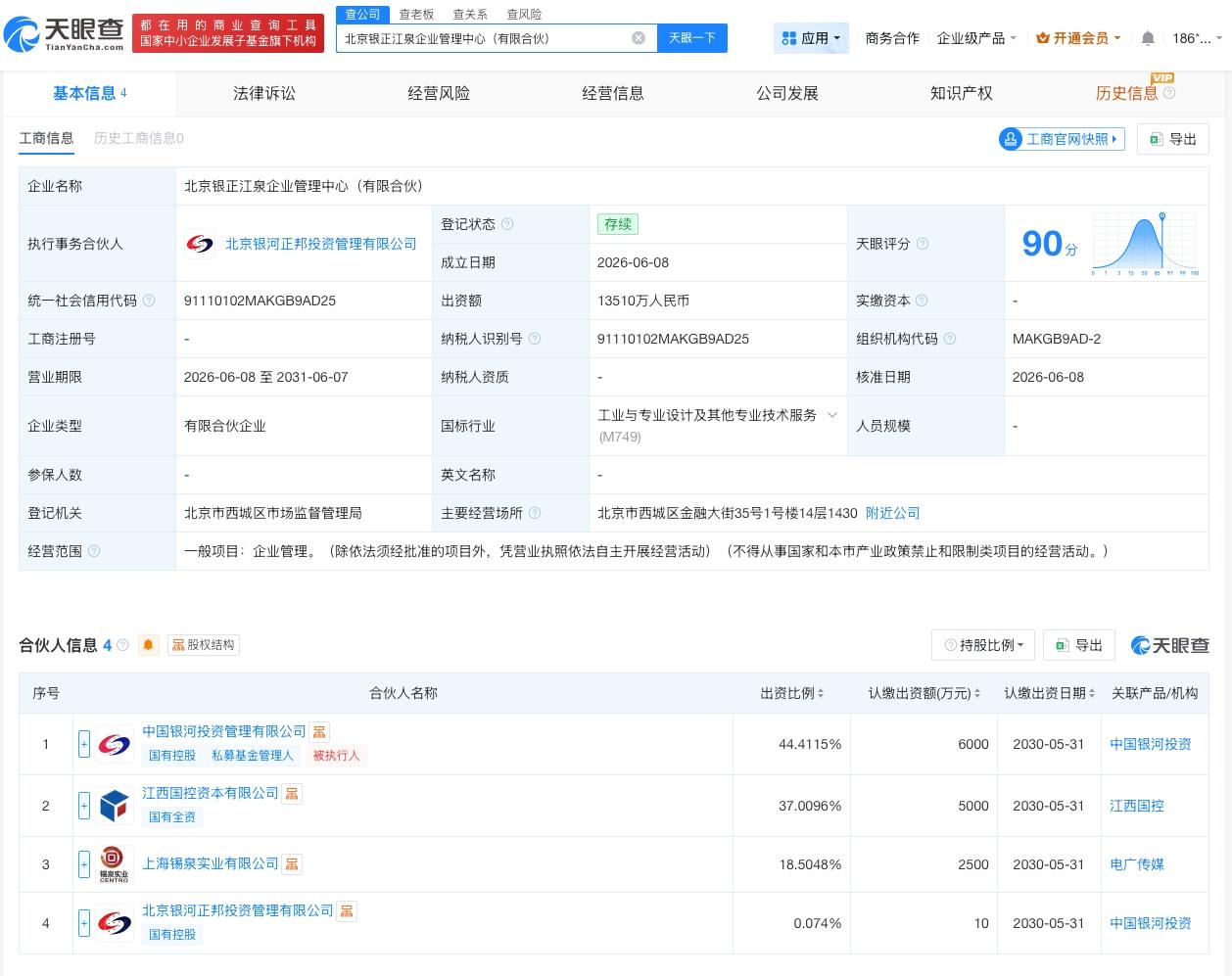
Task: Click the crown icon beside 开通会员
Action: [x=1043, y=38]
